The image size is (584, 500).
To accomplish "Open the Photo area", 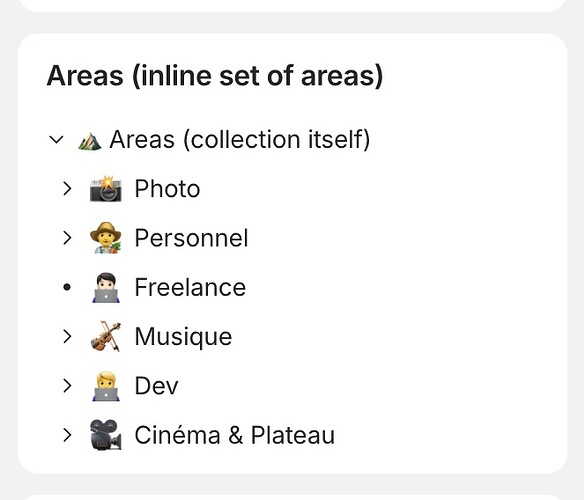I will (x=167, y=189).
